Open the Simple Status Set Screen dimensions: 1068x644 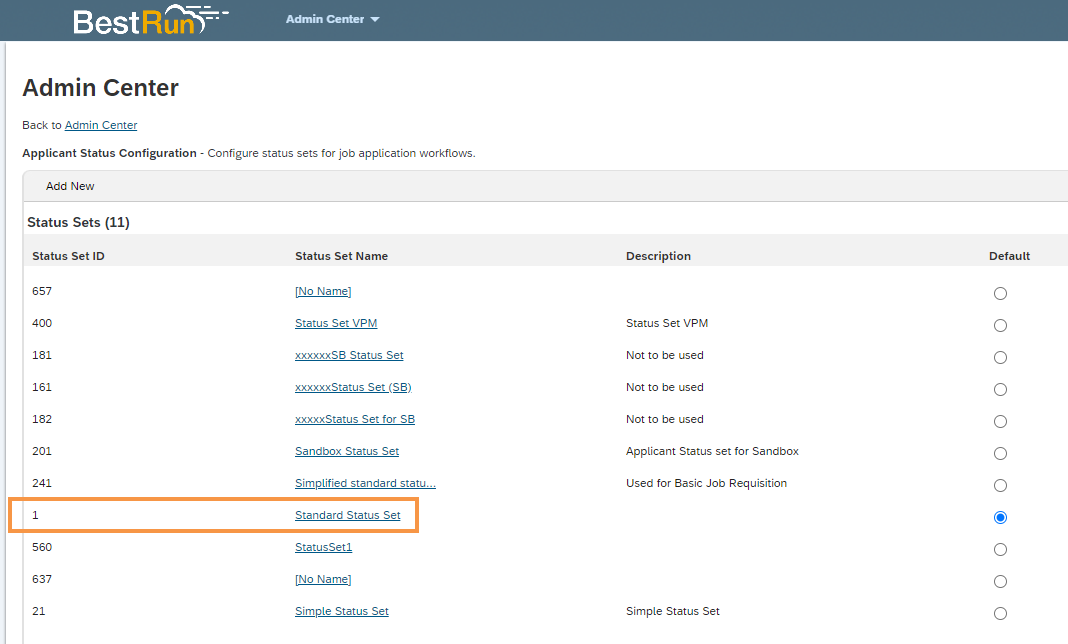tap(341, 611)
